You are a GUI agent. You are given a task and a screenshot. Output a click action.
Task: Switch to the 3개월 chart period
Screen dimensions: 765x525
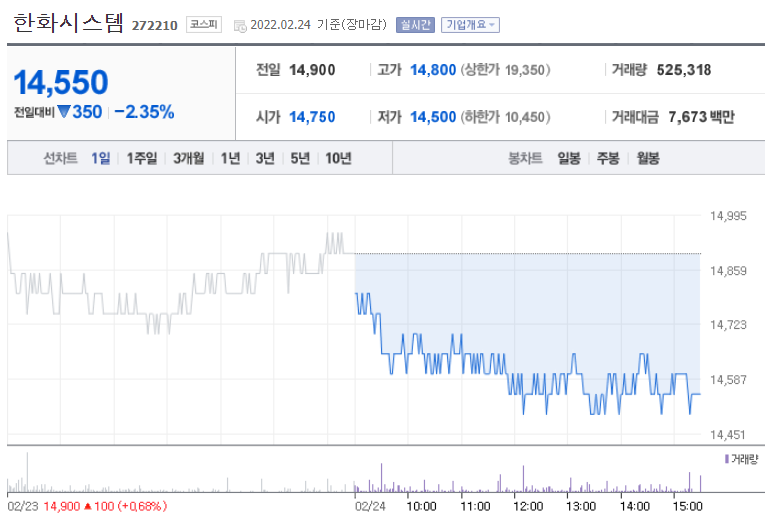189,158
